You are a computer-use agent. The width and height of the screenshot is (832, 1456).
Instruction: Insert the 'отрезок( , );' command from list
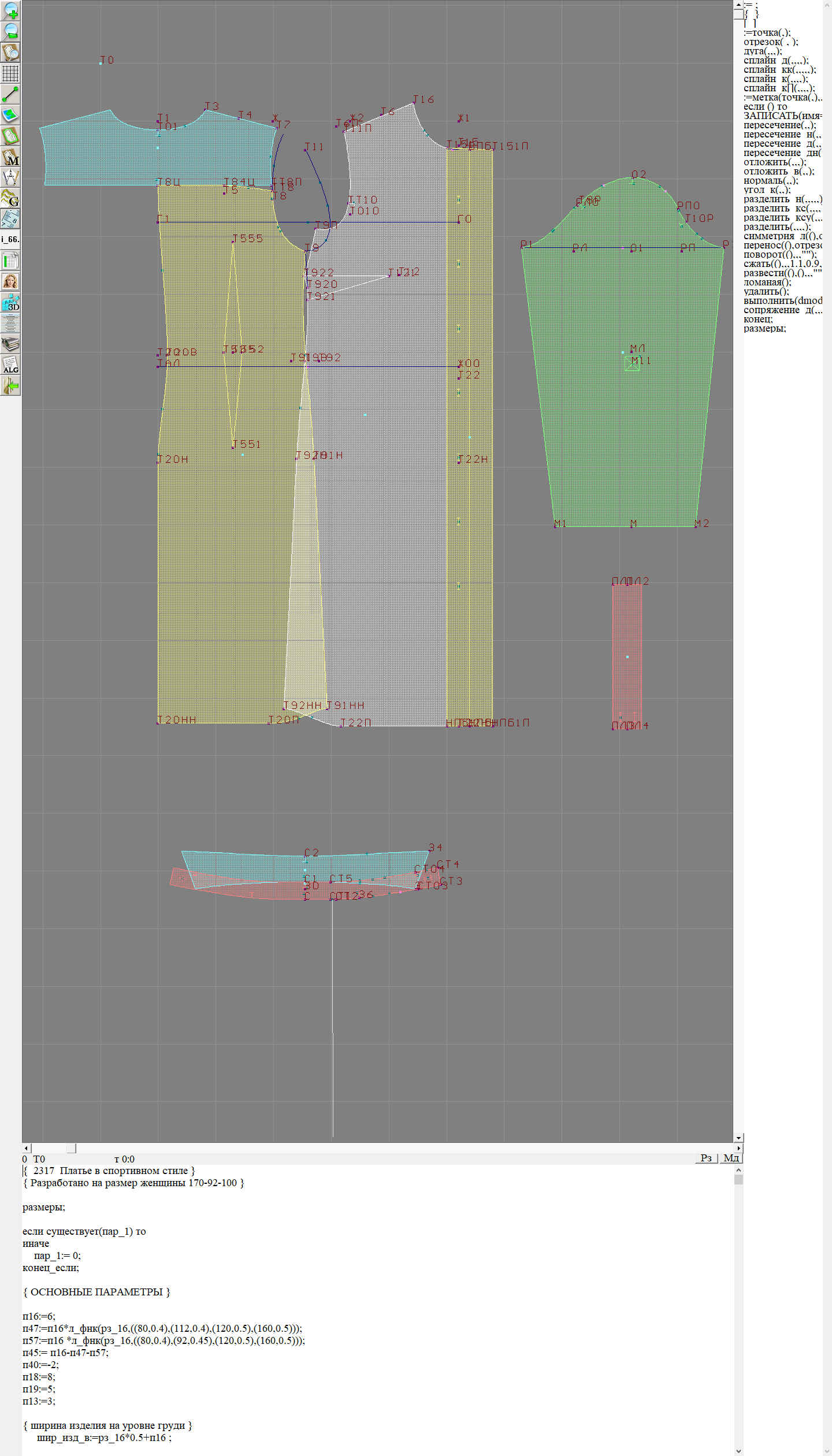pos(771,42)
